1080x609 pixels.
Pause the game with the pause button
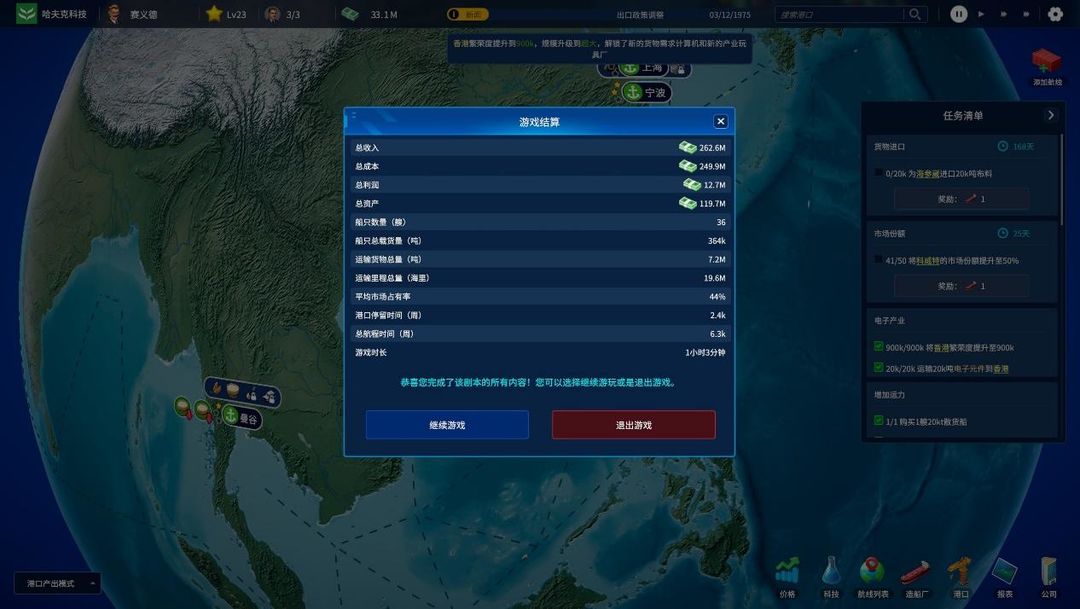coord(959,14)
